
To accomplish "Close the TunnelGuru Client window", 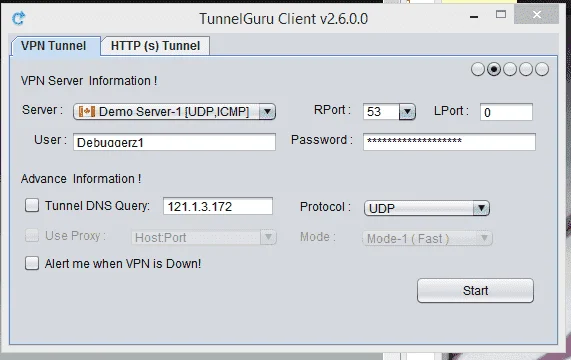I will click(536, 15).
